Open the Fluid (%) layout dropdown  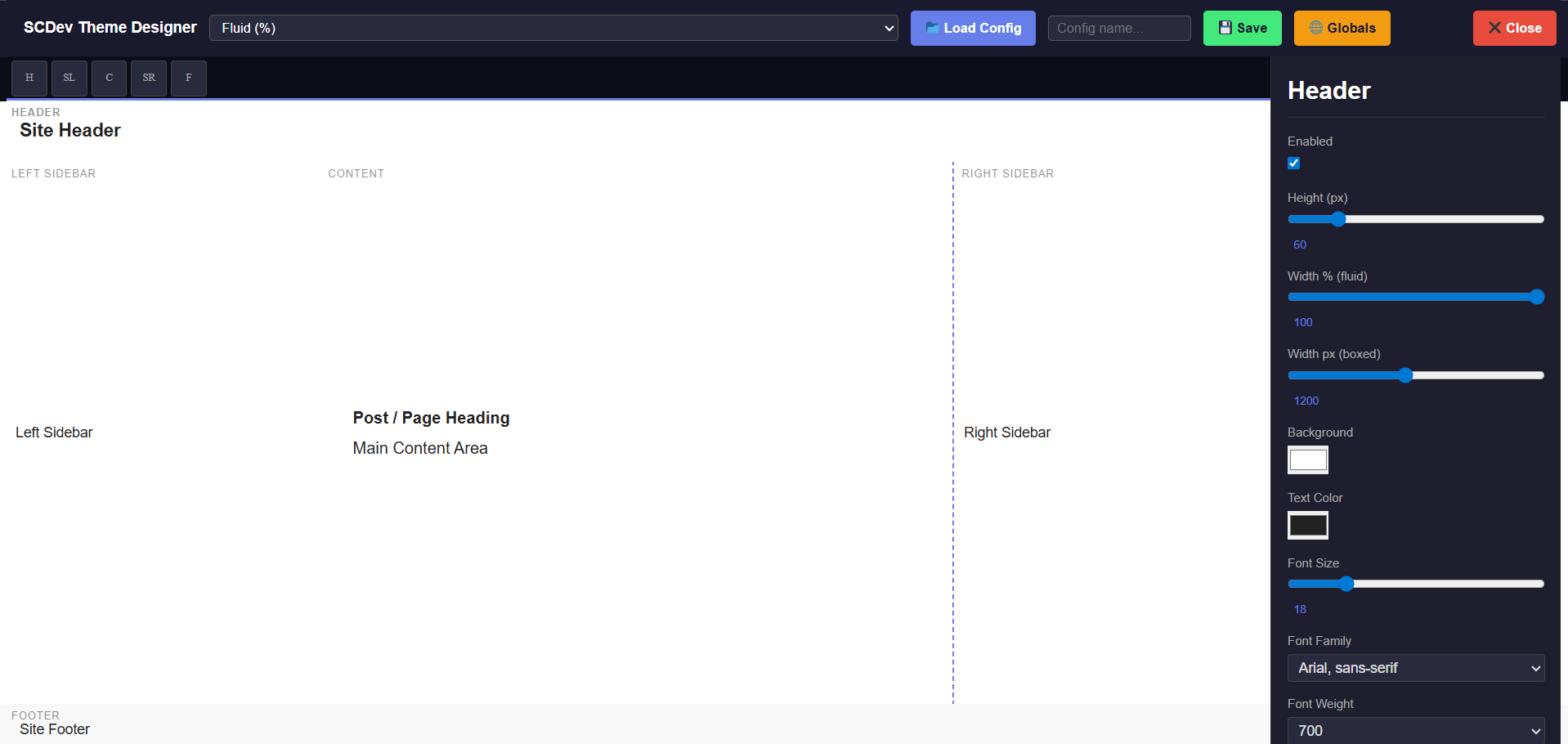pyautogui.click(x=553, y=28)
